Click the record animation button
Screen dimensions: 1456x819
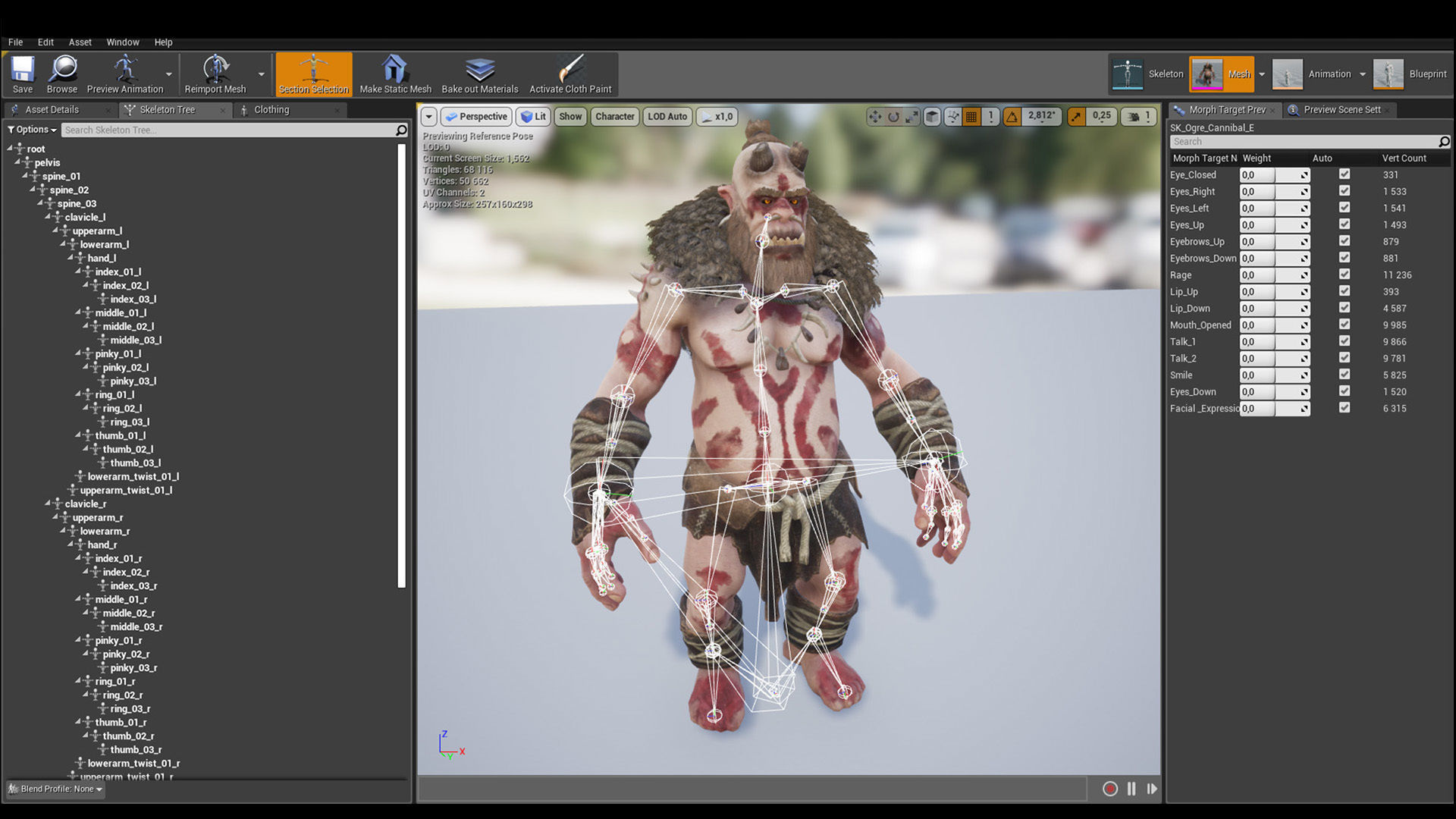(x=1110, y=789)
